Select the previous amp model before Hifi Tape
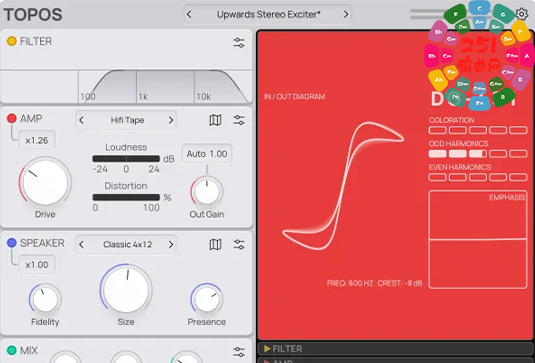This screenshot has width=535, height=363. [x=81, y=120]
